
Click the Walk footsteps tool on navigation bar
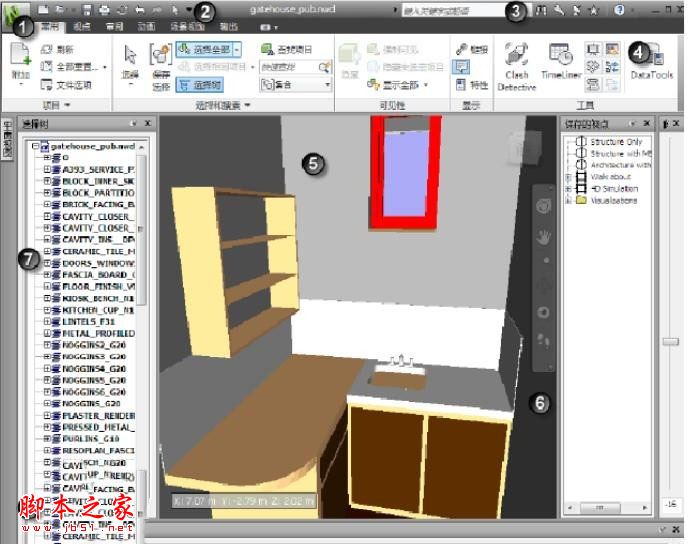[544, 340]
